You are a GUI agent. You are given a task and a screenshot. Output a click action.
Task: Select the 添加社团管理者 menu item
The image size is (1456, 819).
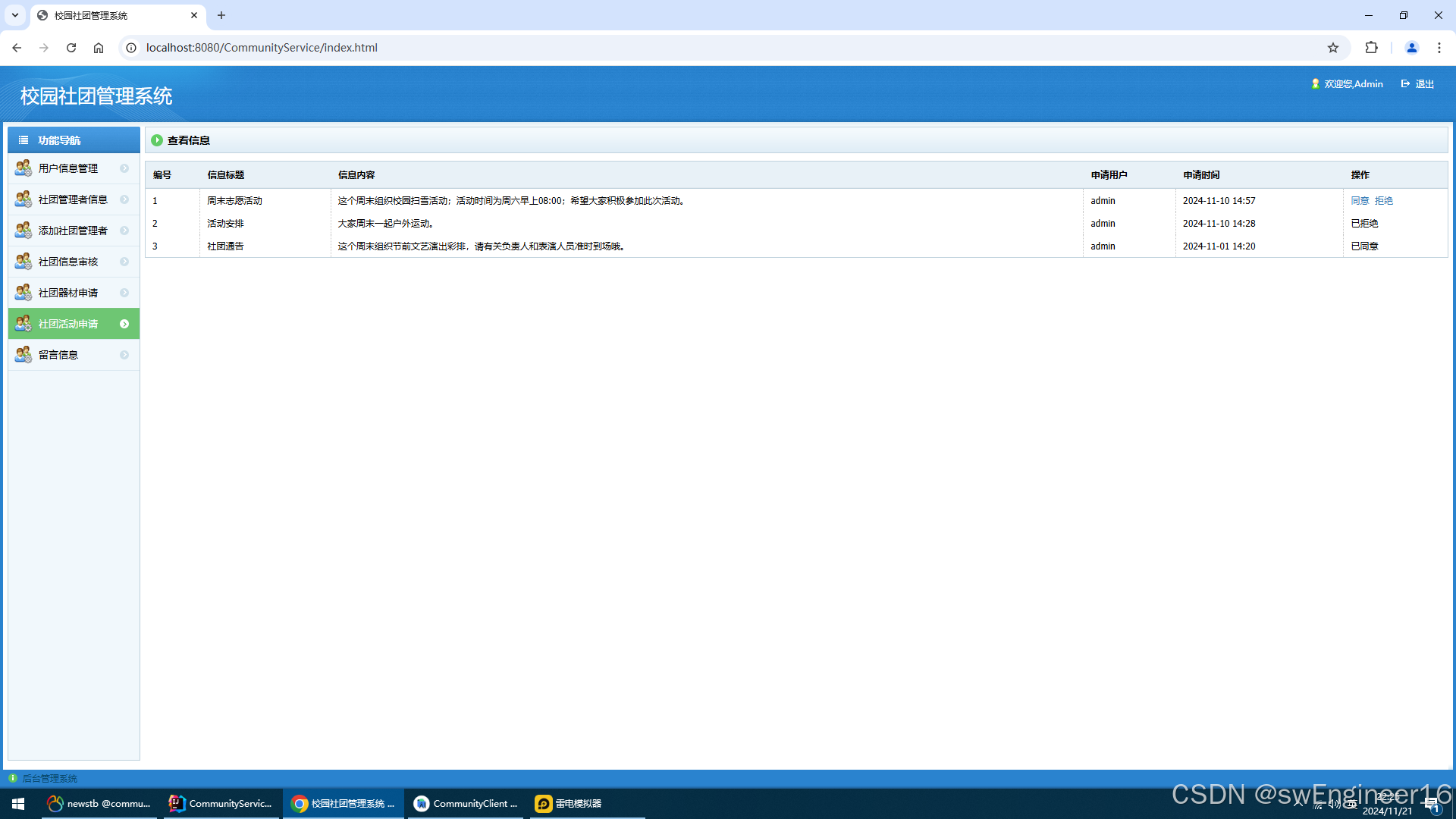click(x=73, y=231)
